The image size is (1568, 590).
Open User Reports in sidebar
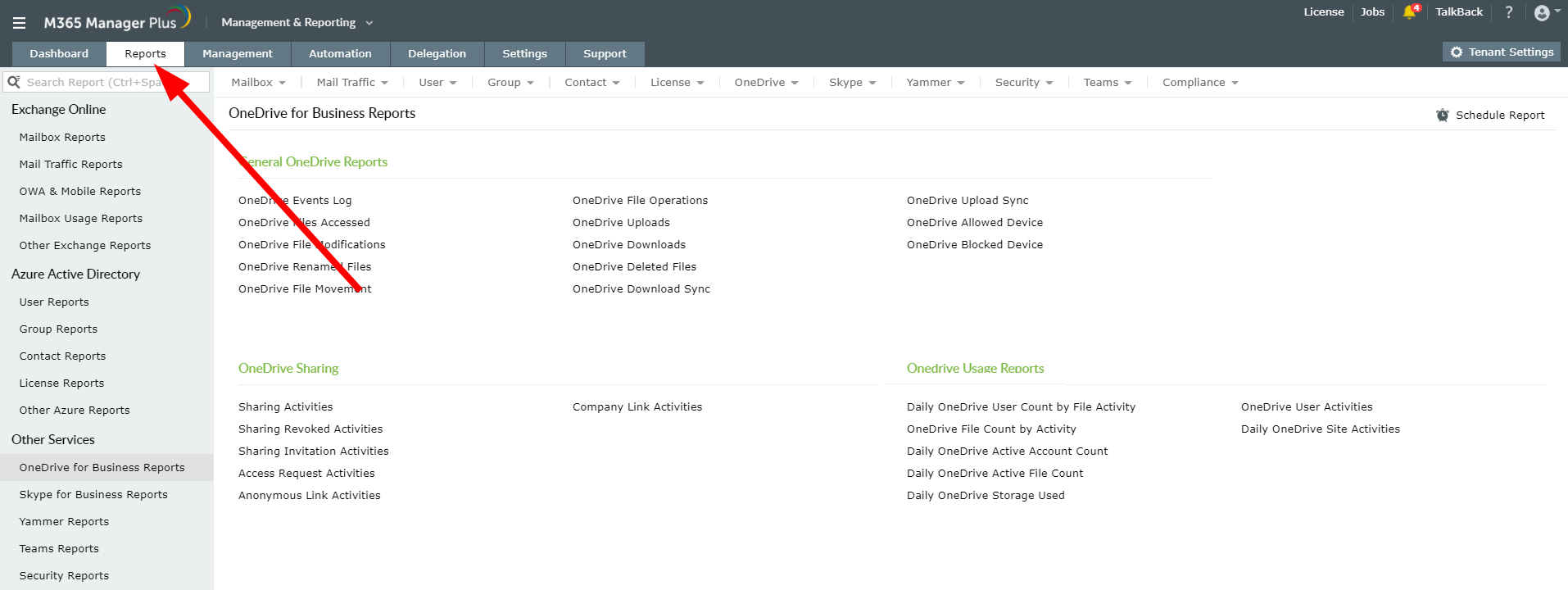[54, 302]
